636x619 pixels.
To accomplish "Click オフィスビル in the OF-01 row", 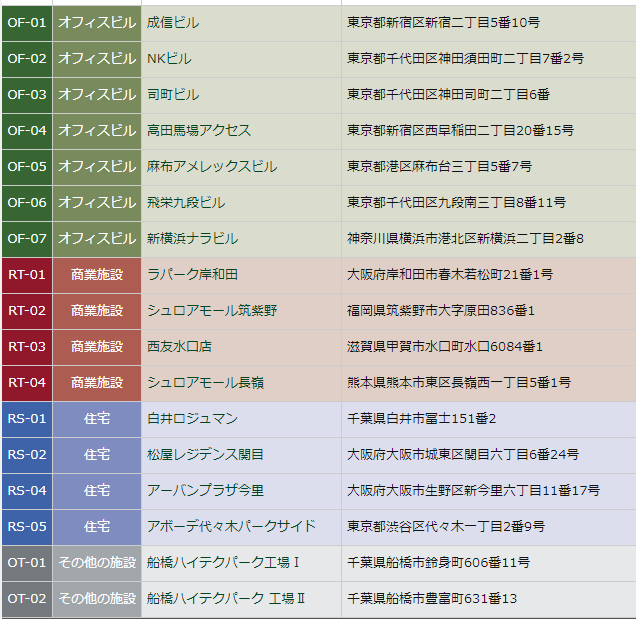I will tap(97, 23).
